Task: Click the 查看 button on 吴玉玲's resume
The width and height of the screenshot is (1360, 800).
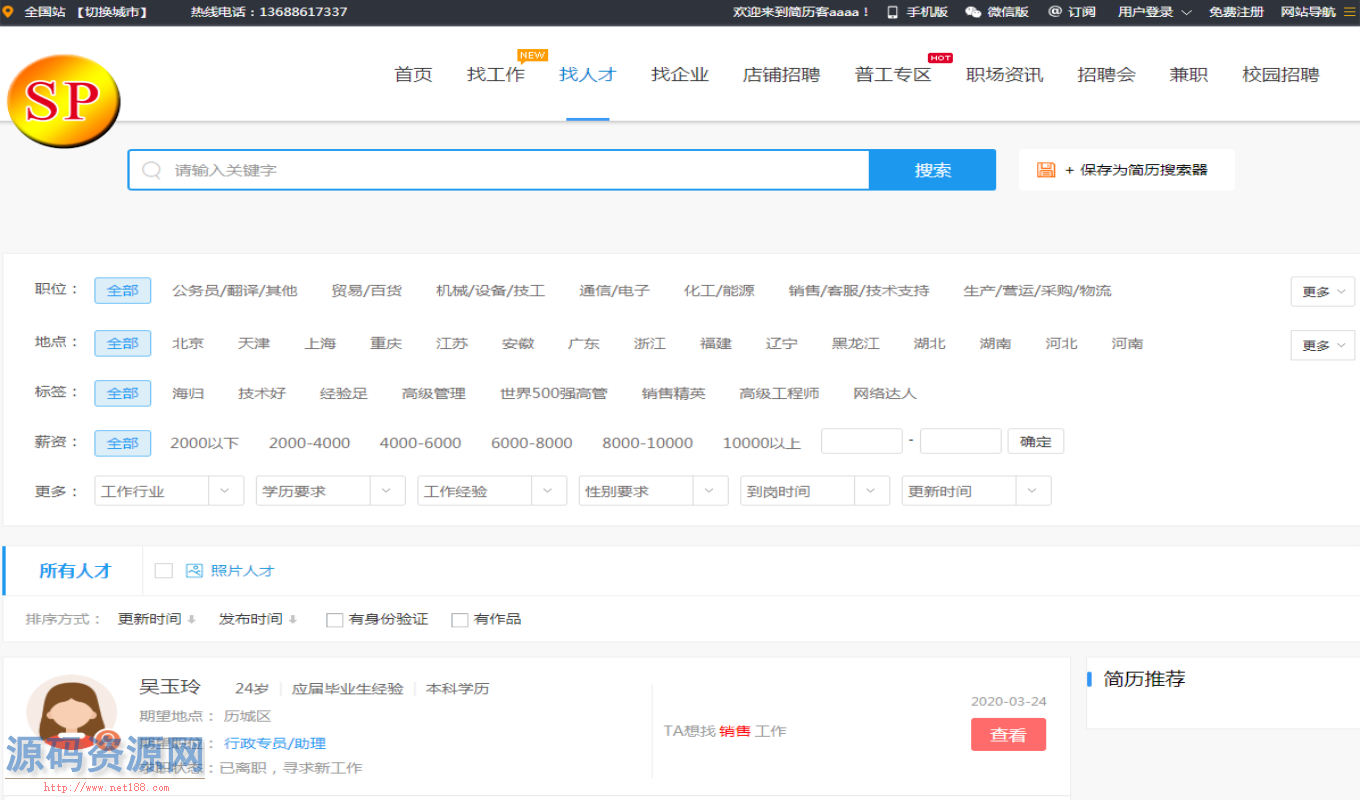Action: pos(1008,734)
